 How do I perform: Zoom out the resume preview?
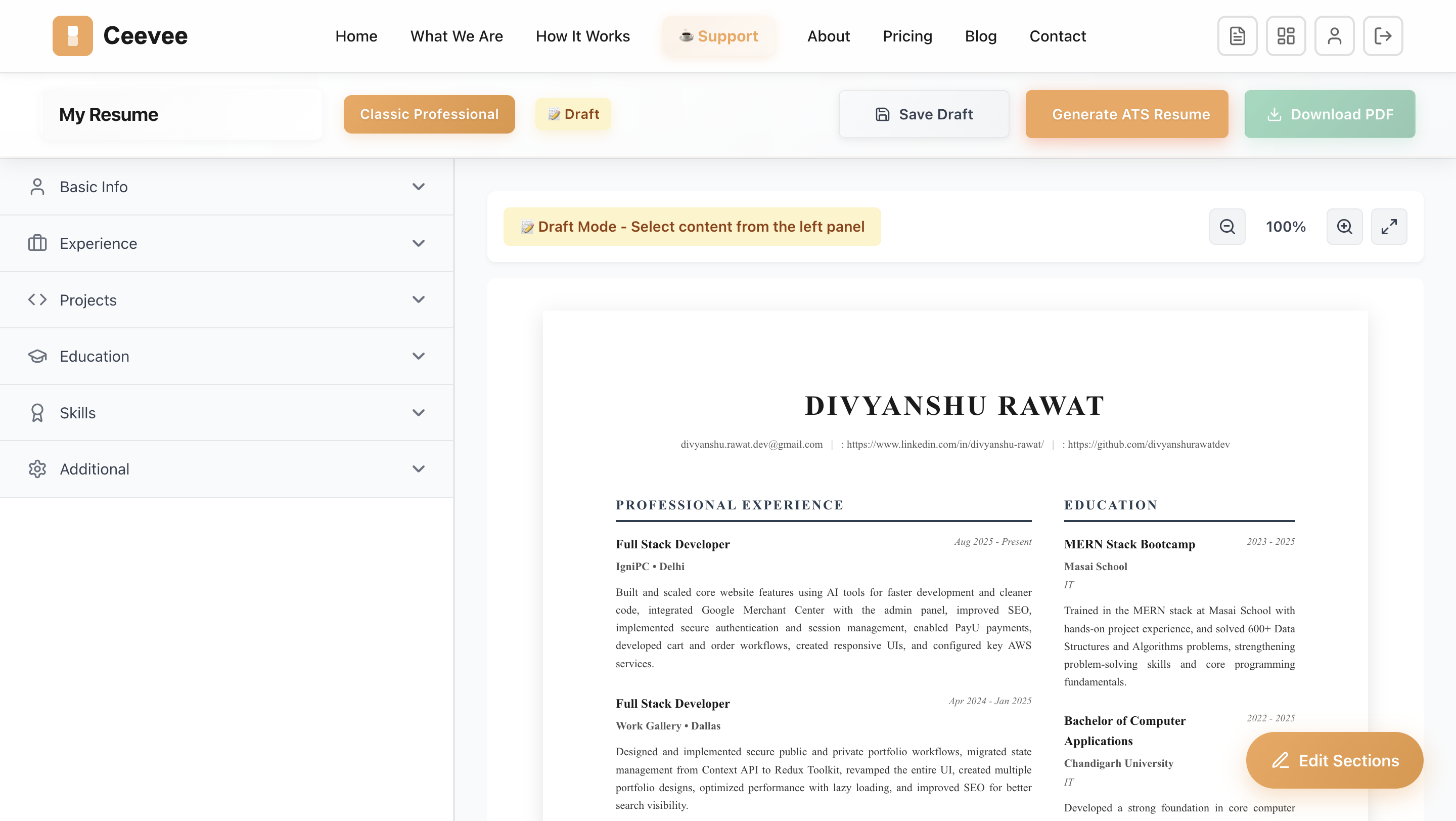click(x=1227, y=227)
